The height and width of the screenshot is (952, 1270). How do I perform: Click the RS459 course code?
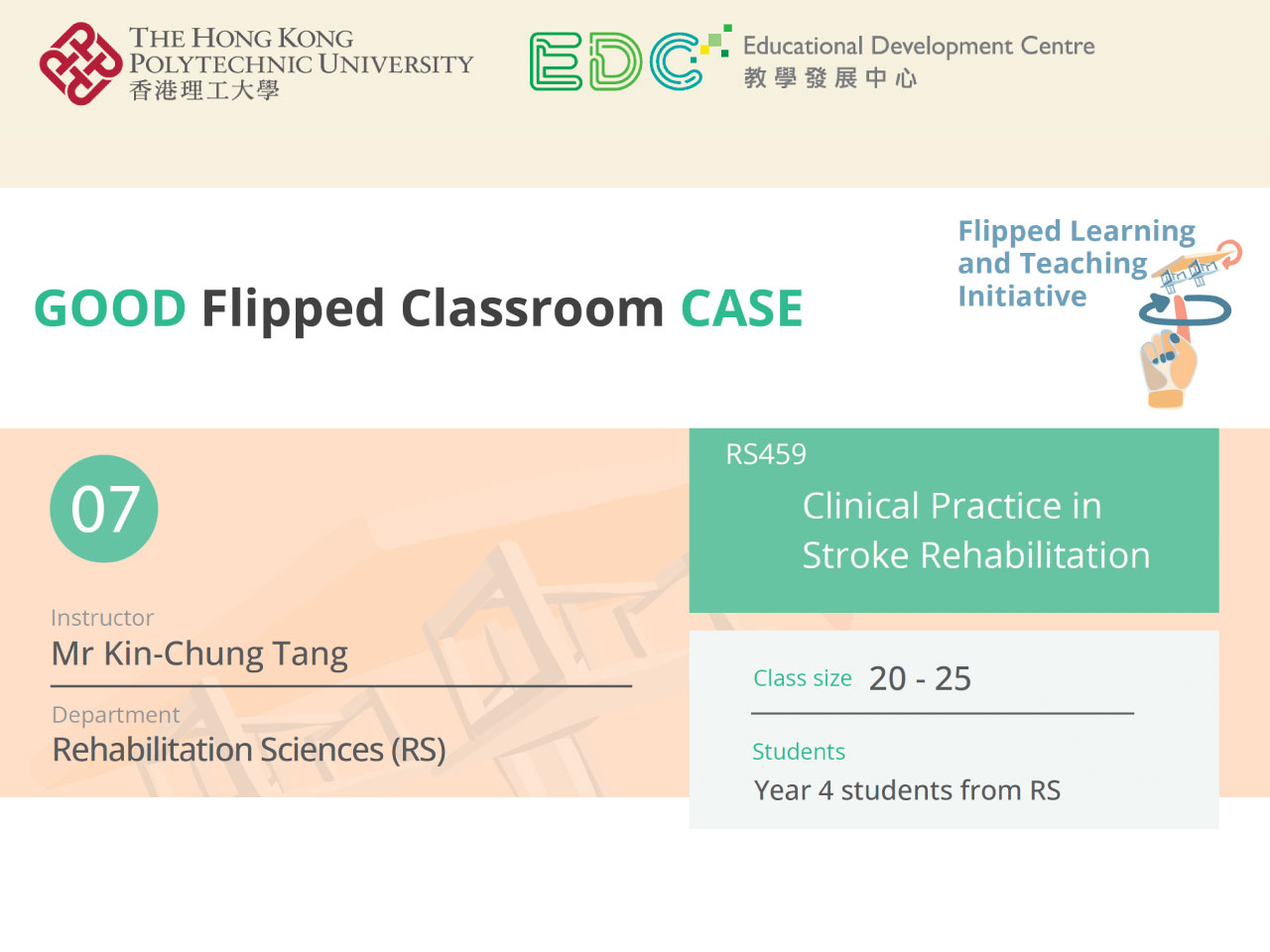(766, 454)
